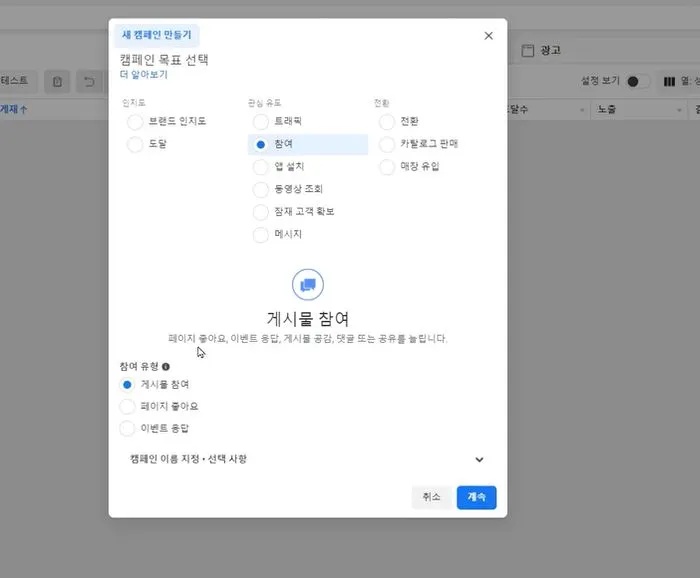The image size is (700, 578).
Task: Expand 캠페인 이름 지정 section chevron
Action: [x=479, y=459]
